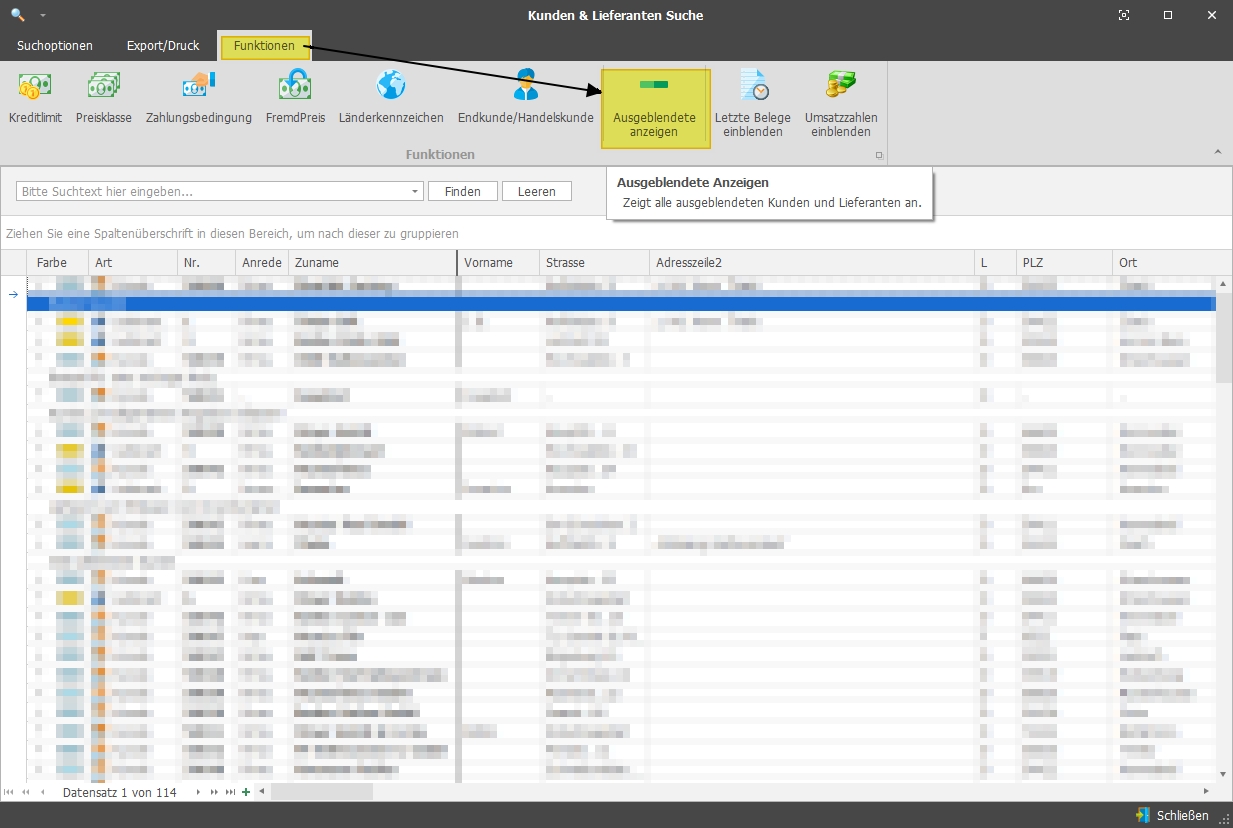
Task: Sort by the Vorname column header
Action: (498, 262)
